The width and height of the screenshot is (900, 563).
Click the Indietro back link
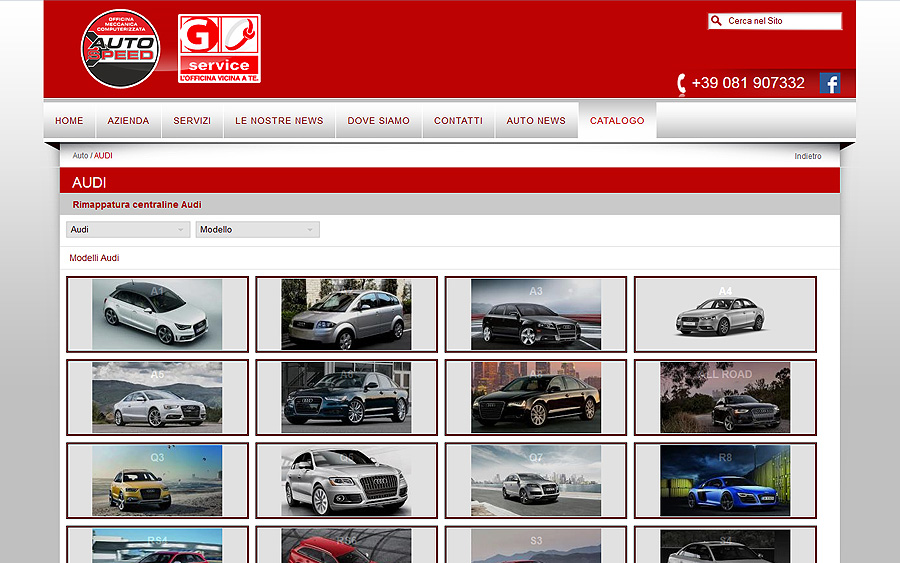click(808, 156)
